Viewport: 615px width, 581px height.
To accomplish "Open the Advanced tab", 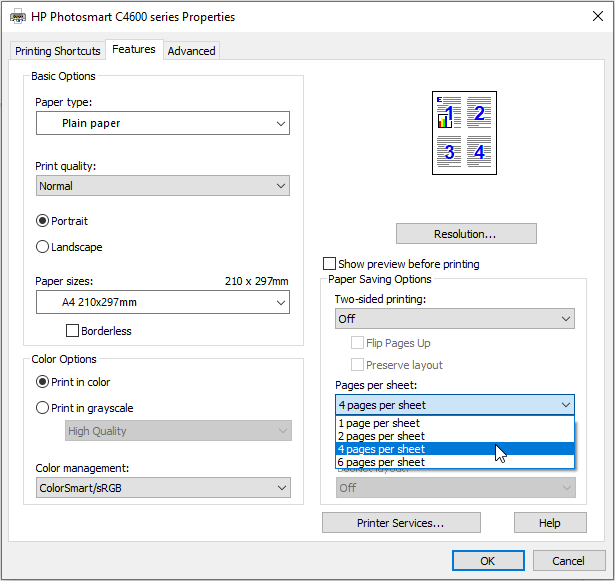I will pyautogui.click(x=191, y=51).
